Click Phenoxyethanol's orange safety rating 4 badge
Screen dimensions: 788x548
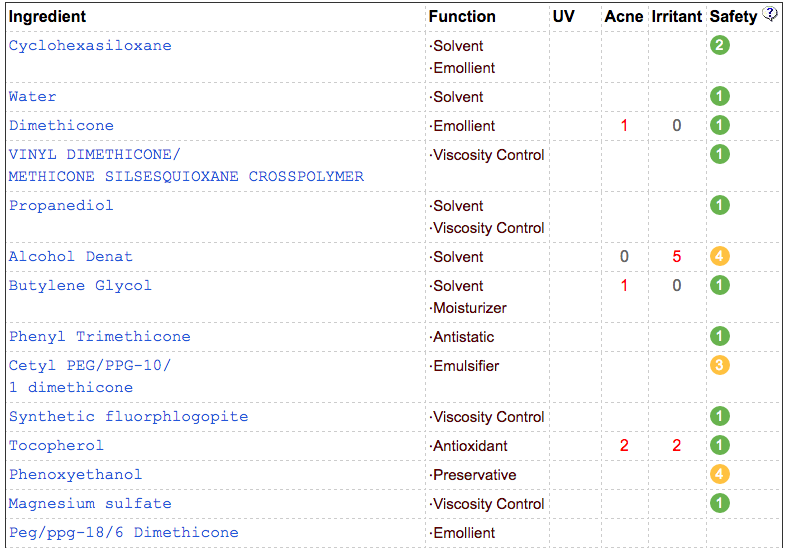click(x=720, y=474)
